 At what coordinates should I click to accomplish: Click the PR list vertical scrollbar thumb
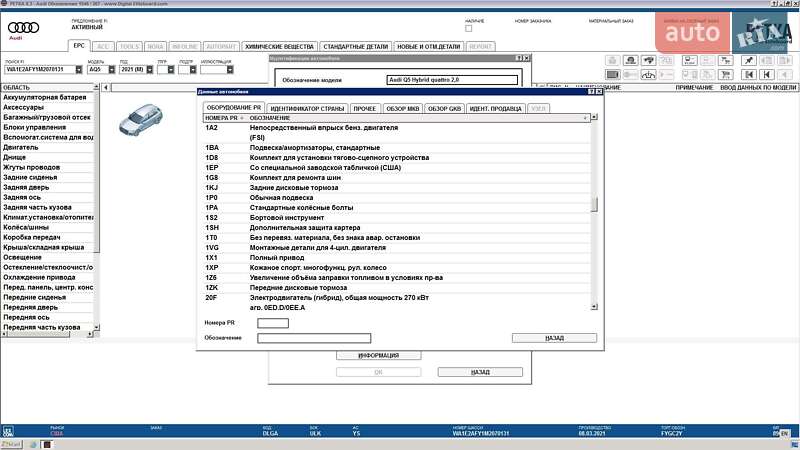click(x=595, y=205)
